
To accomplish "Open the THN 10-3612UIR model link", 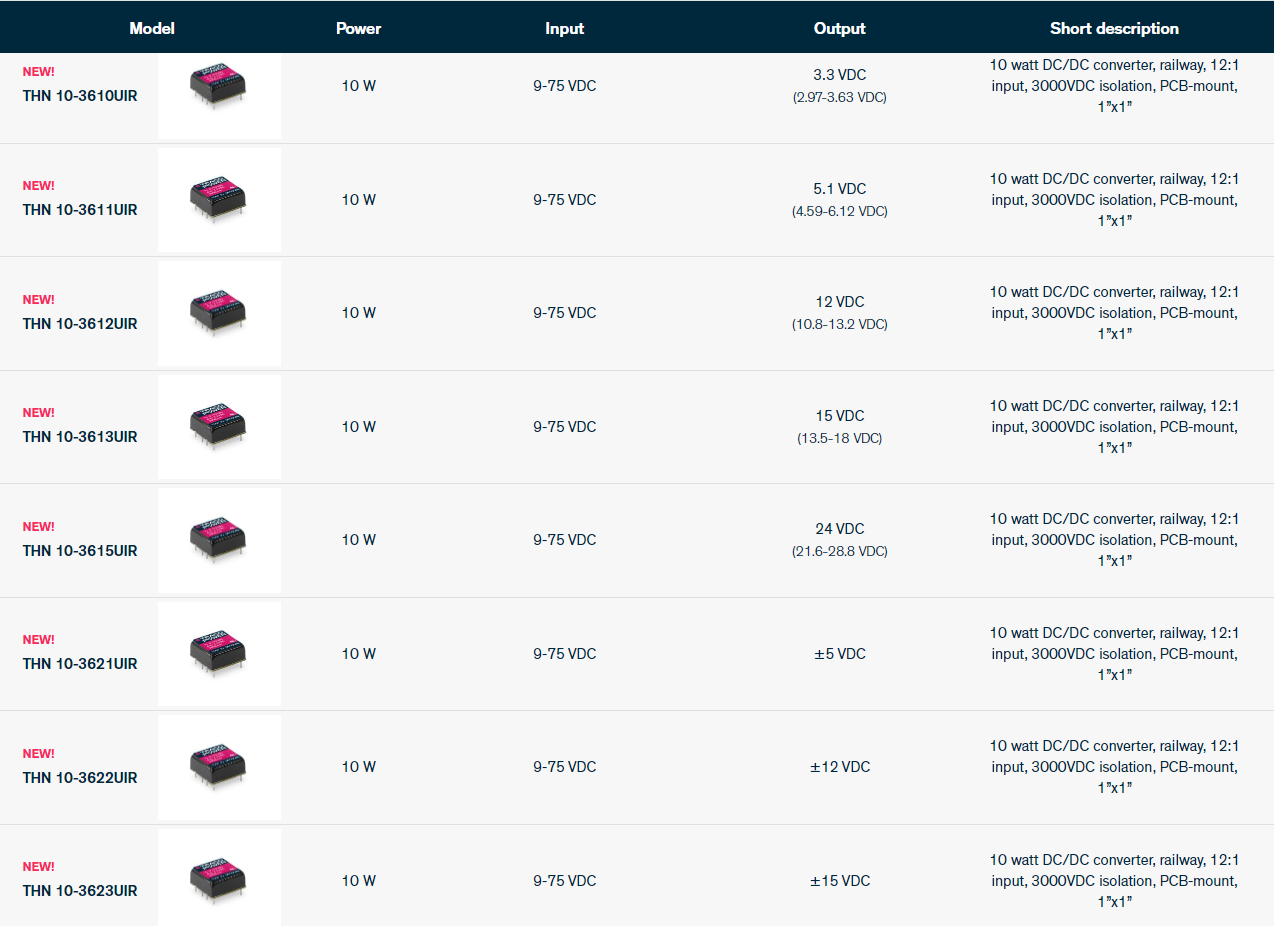I will point(80,324).
